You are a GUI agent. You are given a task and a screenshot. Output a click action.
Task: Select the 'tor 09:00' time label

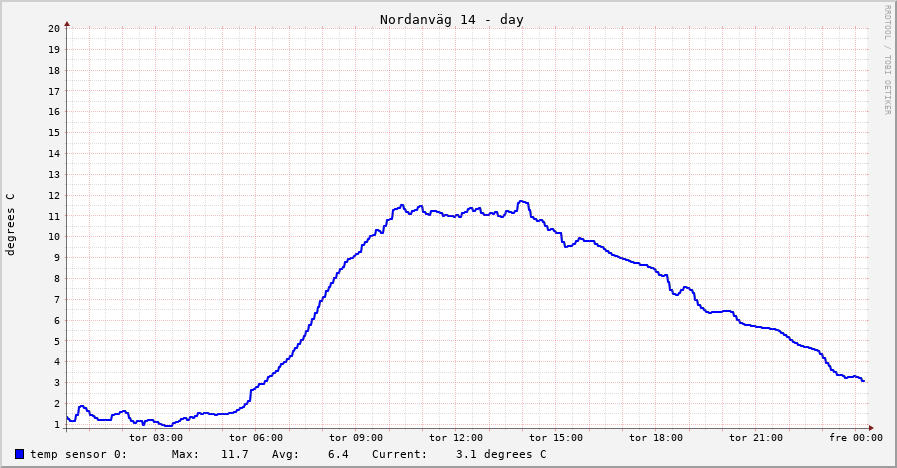[356, 437]
